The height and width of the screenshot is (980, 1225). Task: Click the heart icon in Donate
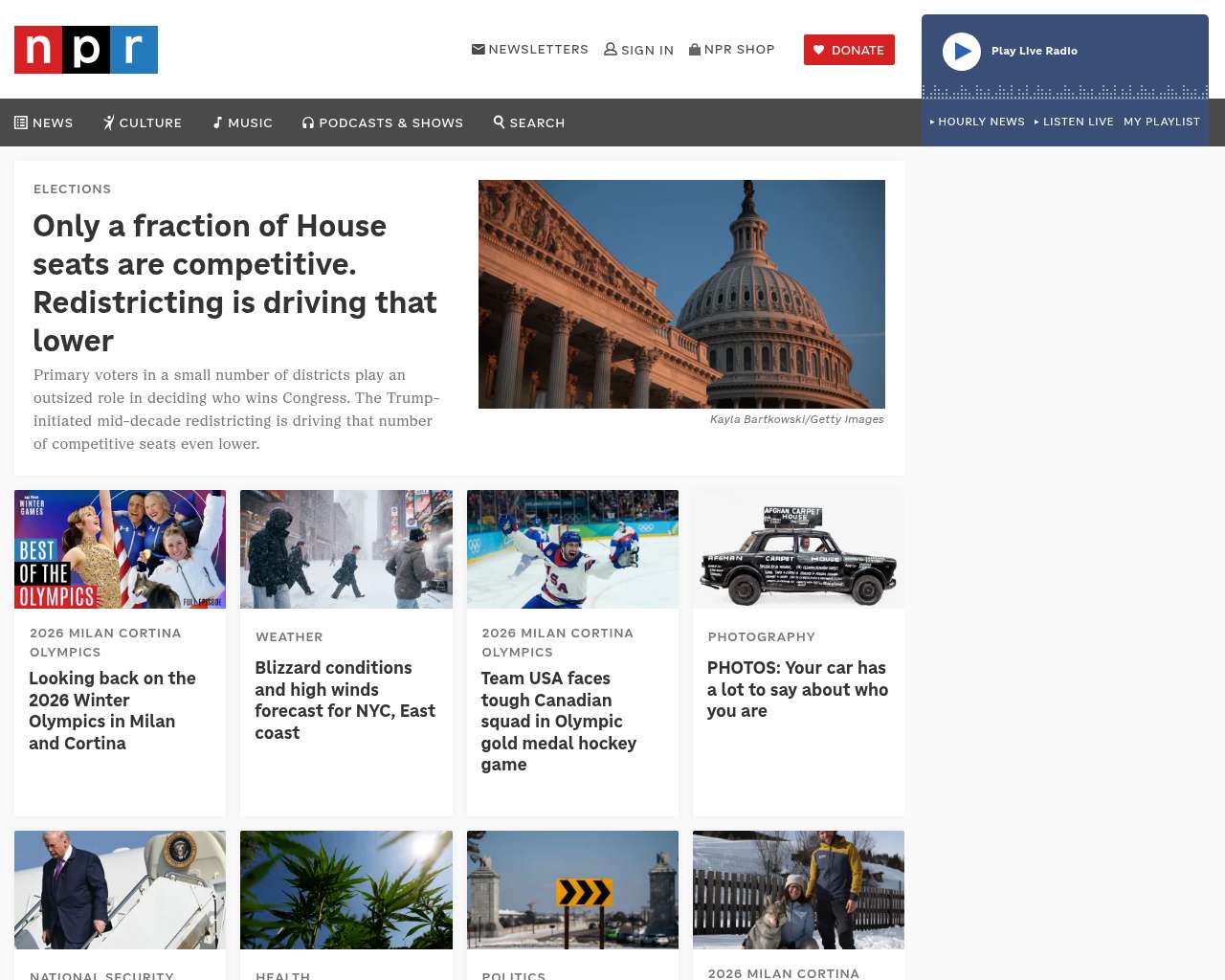click(819, 50)
